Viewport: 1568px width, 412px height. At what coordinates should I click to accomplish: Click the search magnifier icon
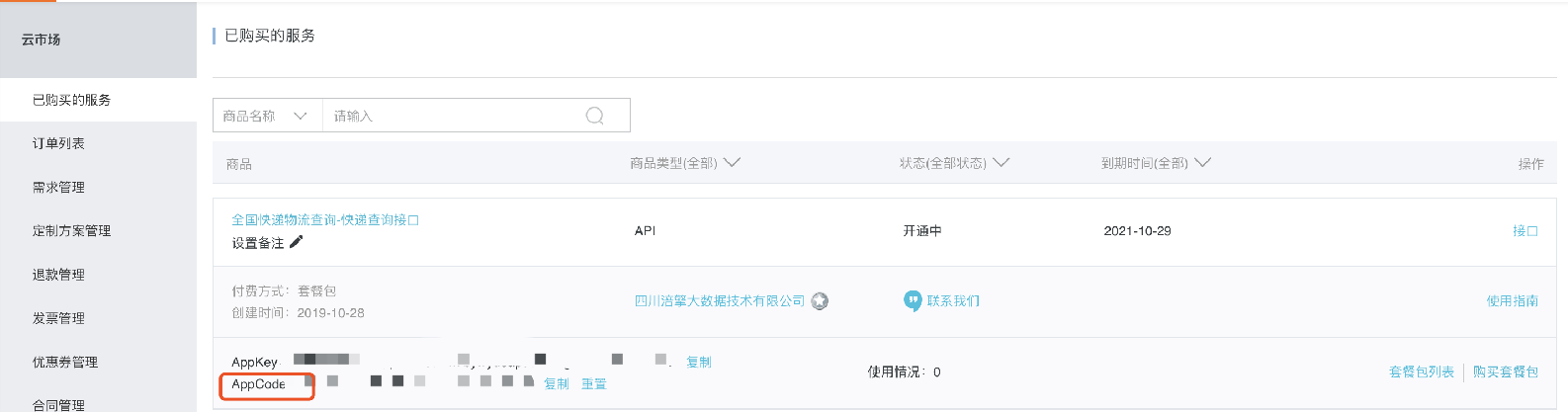[594, 116]
